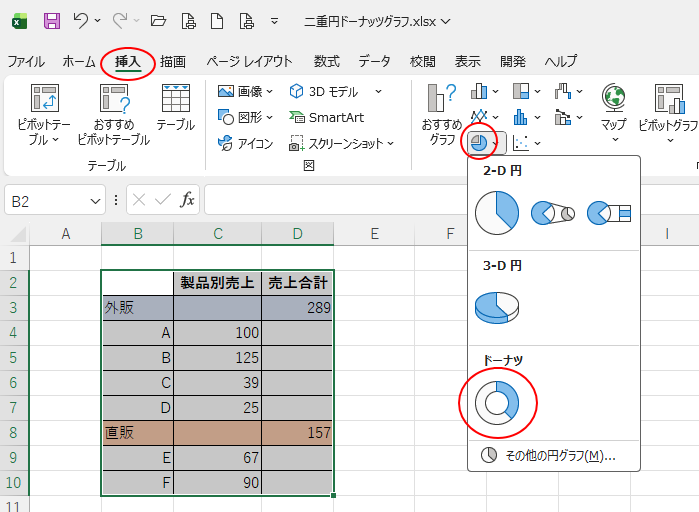Click おすすめピボットテーブル button

click(114, 115)
